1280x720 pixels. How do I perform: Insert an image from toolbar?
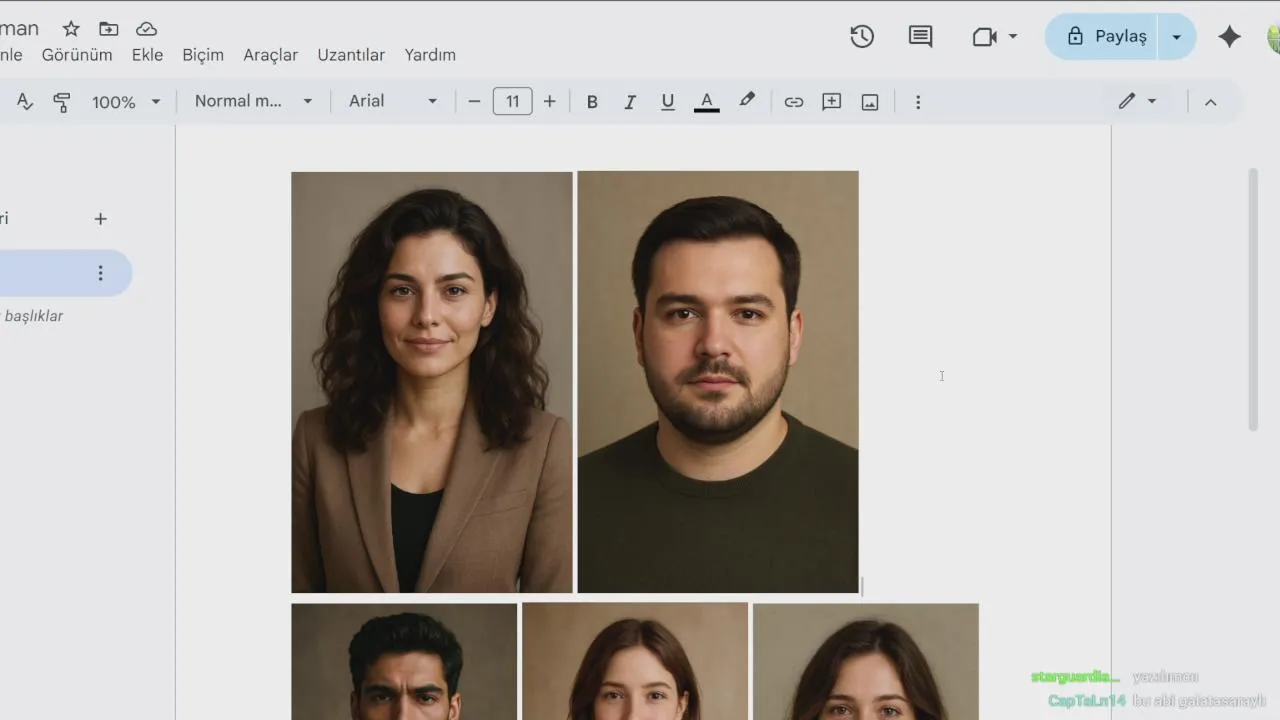tap(870, 102)
